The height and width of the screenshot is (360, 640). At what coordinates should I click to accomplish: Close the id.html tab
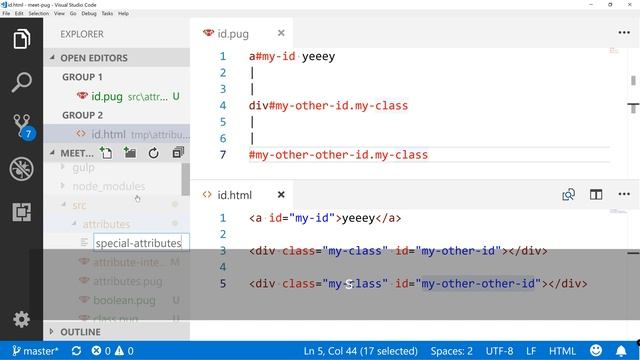click(281, 195)
